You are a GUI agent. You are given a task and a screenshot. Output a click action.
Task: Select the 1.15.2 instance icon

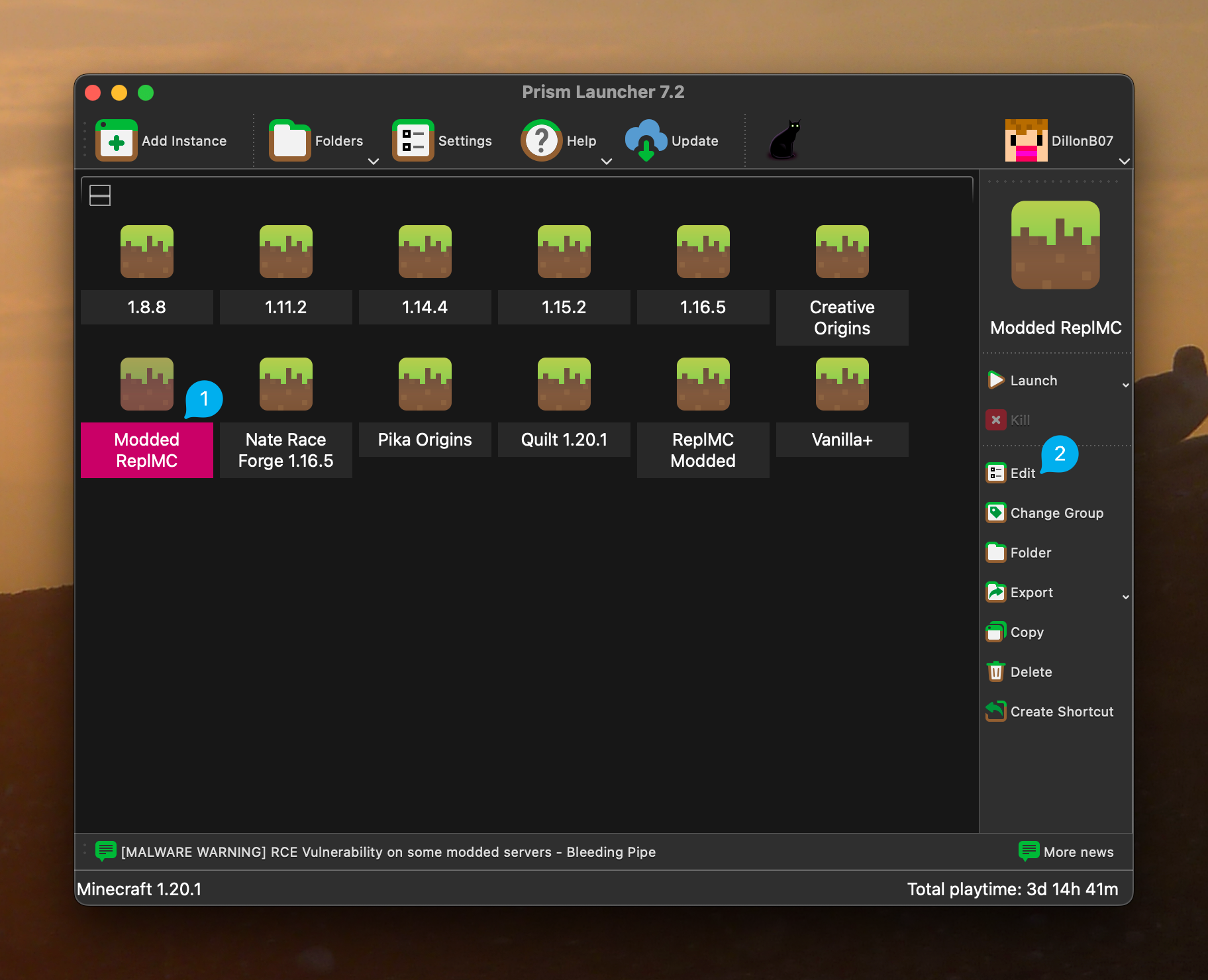564,252
